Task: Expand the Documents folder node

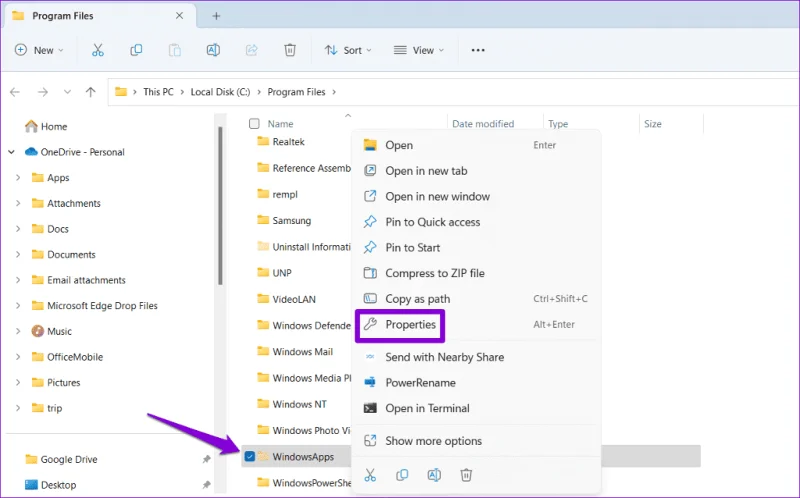Action: pyautogui.click(x=18, y=254)
